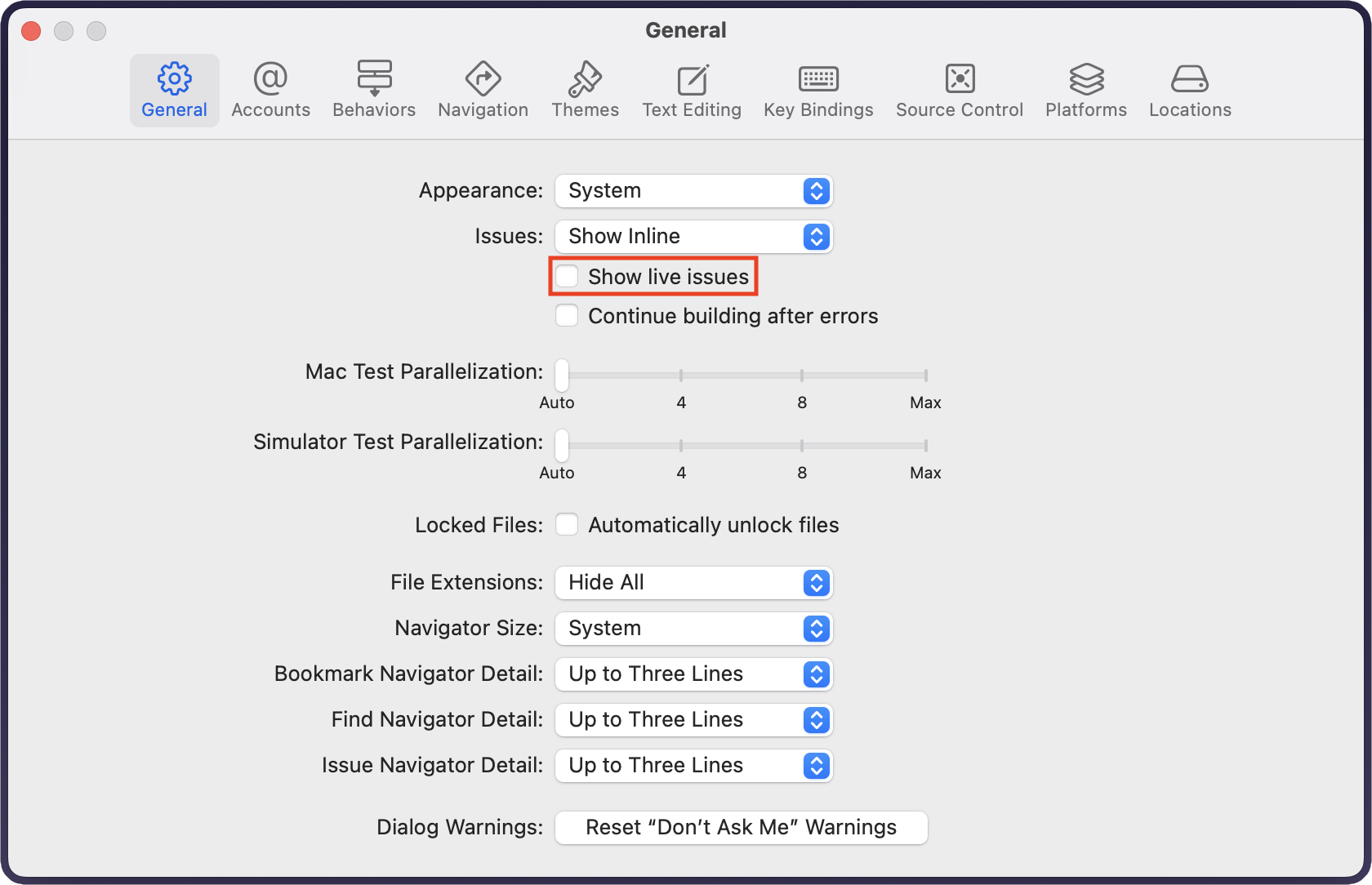Click the Mac Test Parallelization slider knob
Viewport: 1372px width, 885px height.
tap(562, 376)
